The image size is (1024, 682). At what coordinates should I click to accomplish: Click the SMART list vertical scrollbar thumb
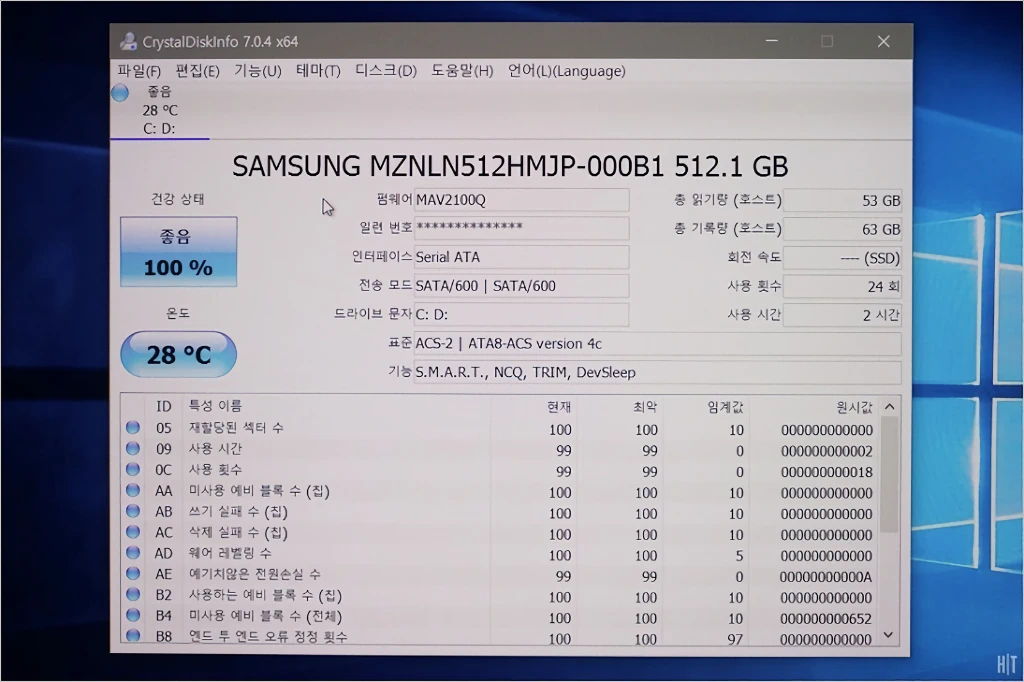pyautogui.click(x=889, y=475)
